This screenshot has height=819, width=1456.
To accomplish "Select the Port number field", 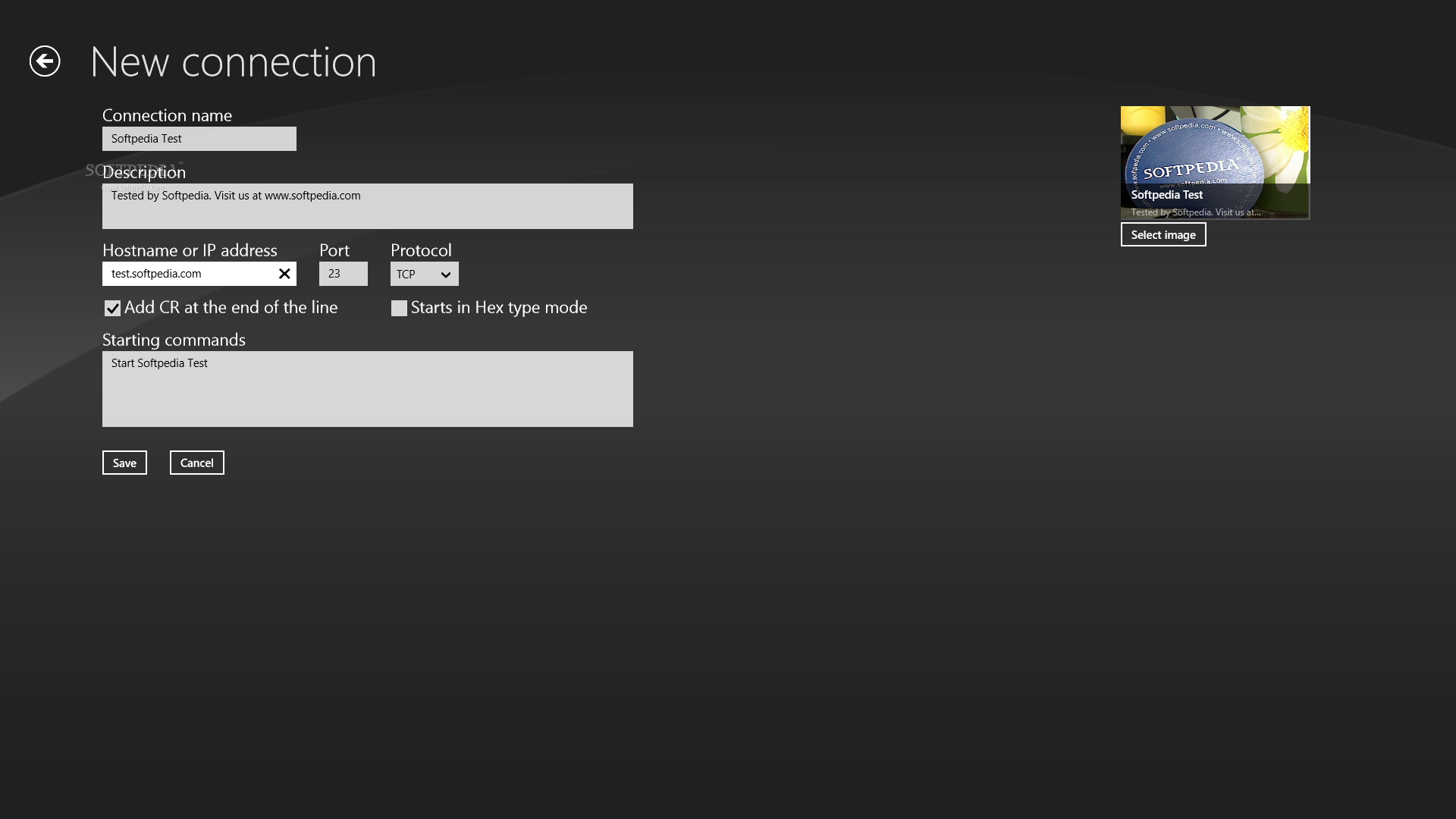I will coord(344,274).
